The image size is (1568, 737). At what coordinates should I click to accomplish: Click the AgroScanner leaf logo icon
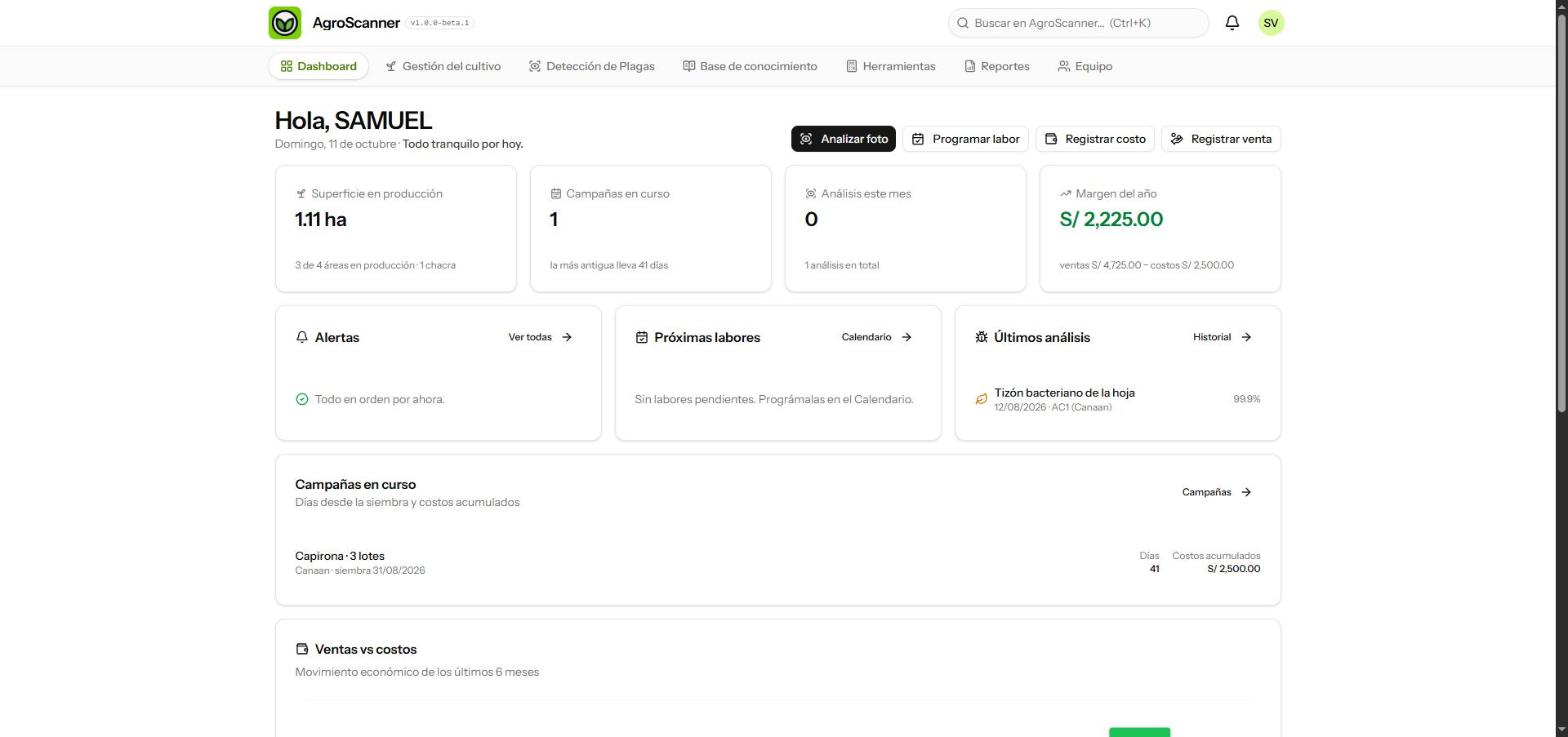coord(285,23)
